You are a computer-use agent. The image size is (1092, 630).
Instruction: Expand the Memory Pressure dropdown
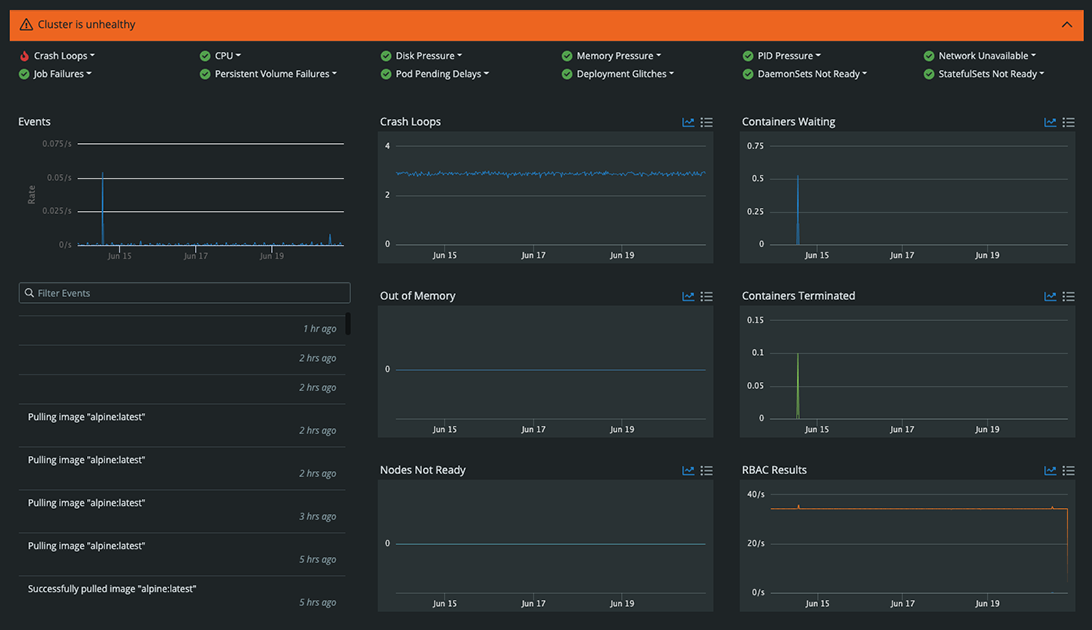[613, 55]
